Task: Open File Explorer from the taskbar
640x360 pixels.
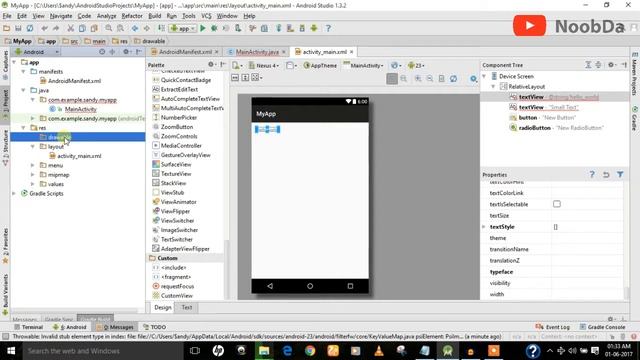Action: coord(264,351)
